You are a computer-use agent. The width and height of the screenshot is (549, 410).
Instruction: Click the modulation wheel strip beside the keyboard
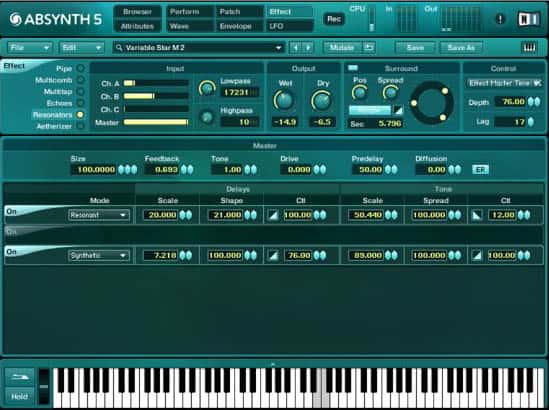pos(44,387)
